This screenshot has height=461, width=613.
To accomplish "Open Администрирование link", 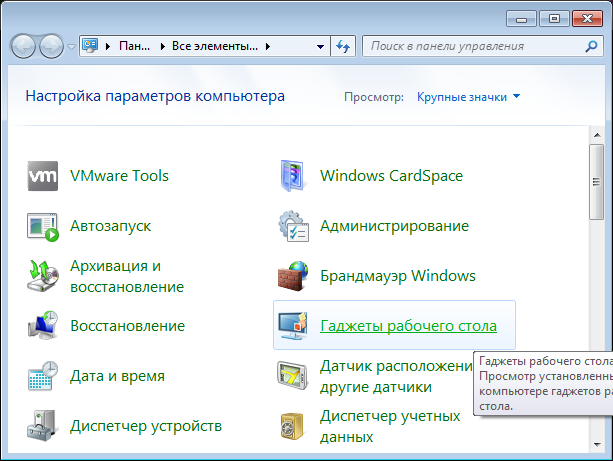I will click(x=394, y=226).
